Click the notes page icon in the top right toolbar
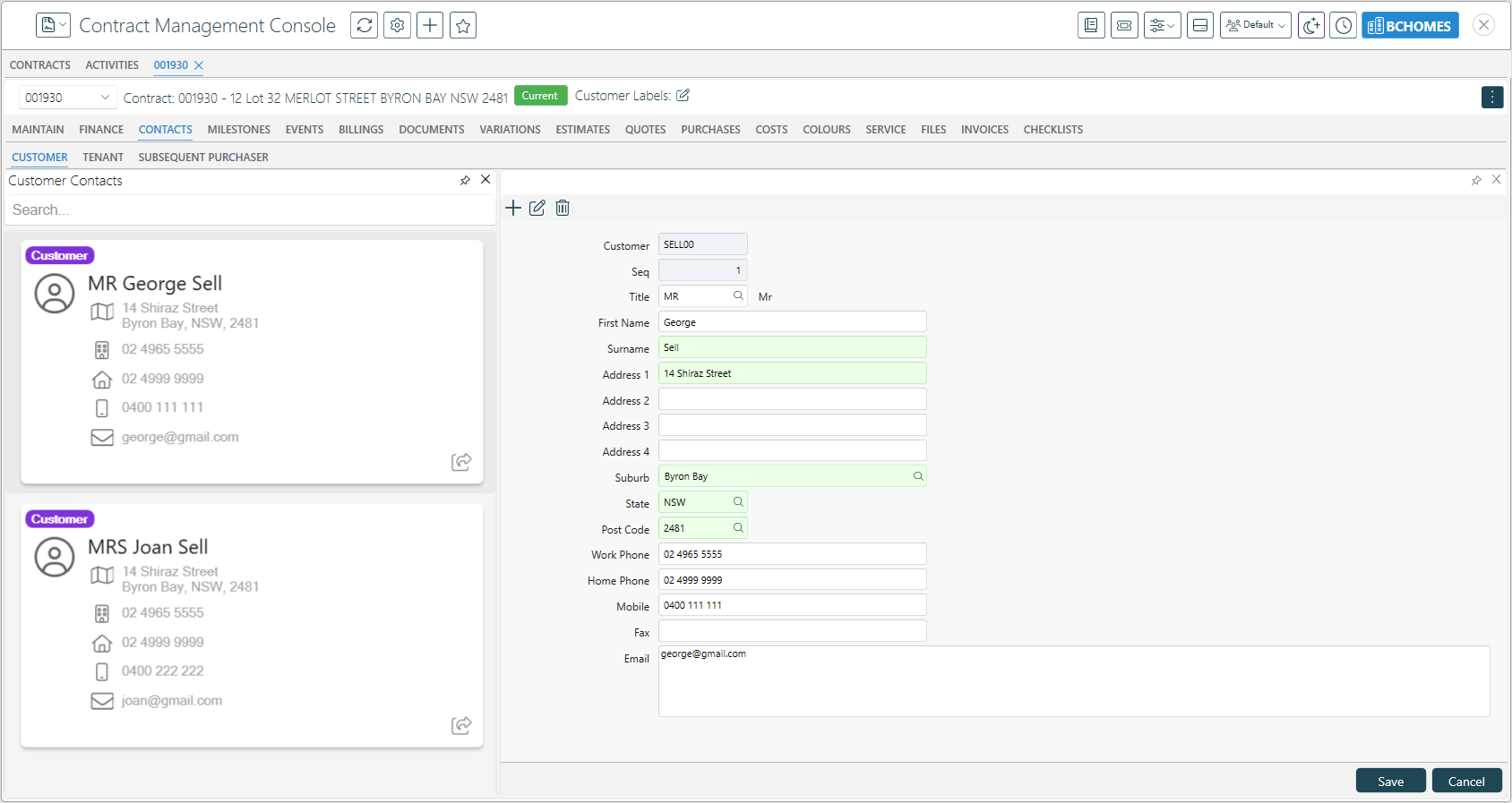1512x803 pixels. [1091, 25]
